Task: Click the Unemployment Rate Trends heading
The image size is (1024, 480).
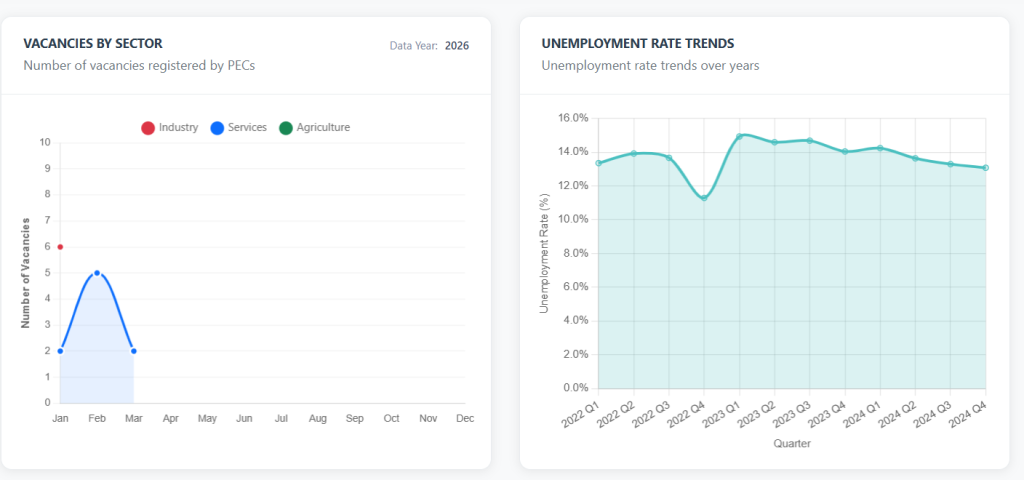Action: (637, 44)
